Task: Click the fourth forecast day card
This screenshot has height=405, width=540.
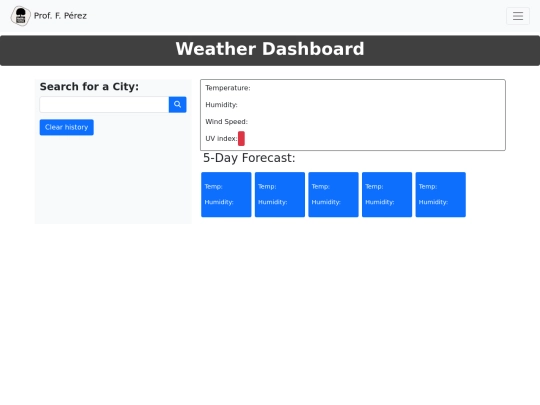Action: click(x=387, y=195)
